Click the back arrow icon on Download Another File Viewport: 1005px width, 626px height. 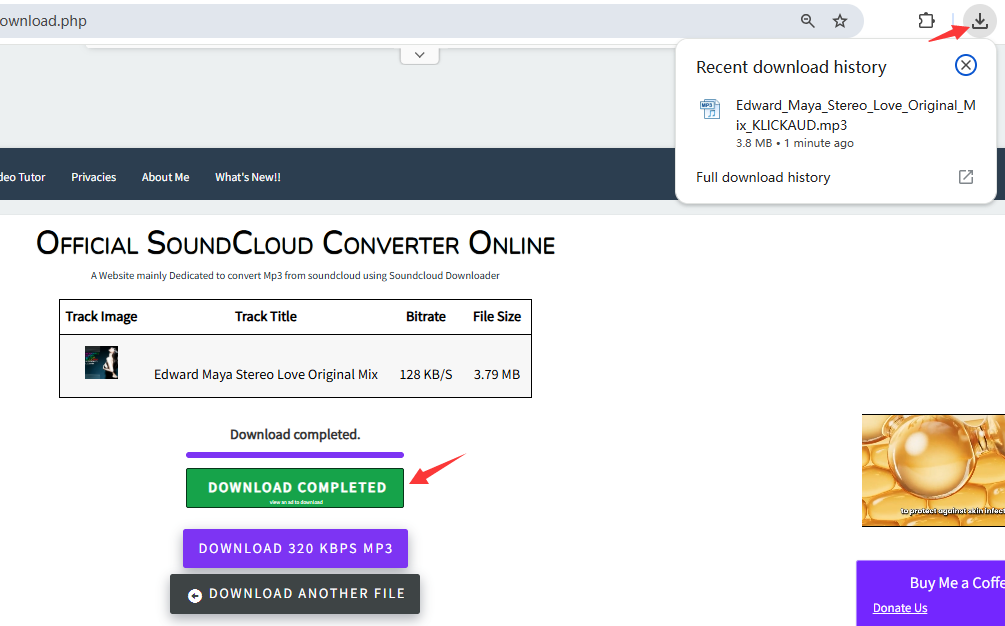195,595
